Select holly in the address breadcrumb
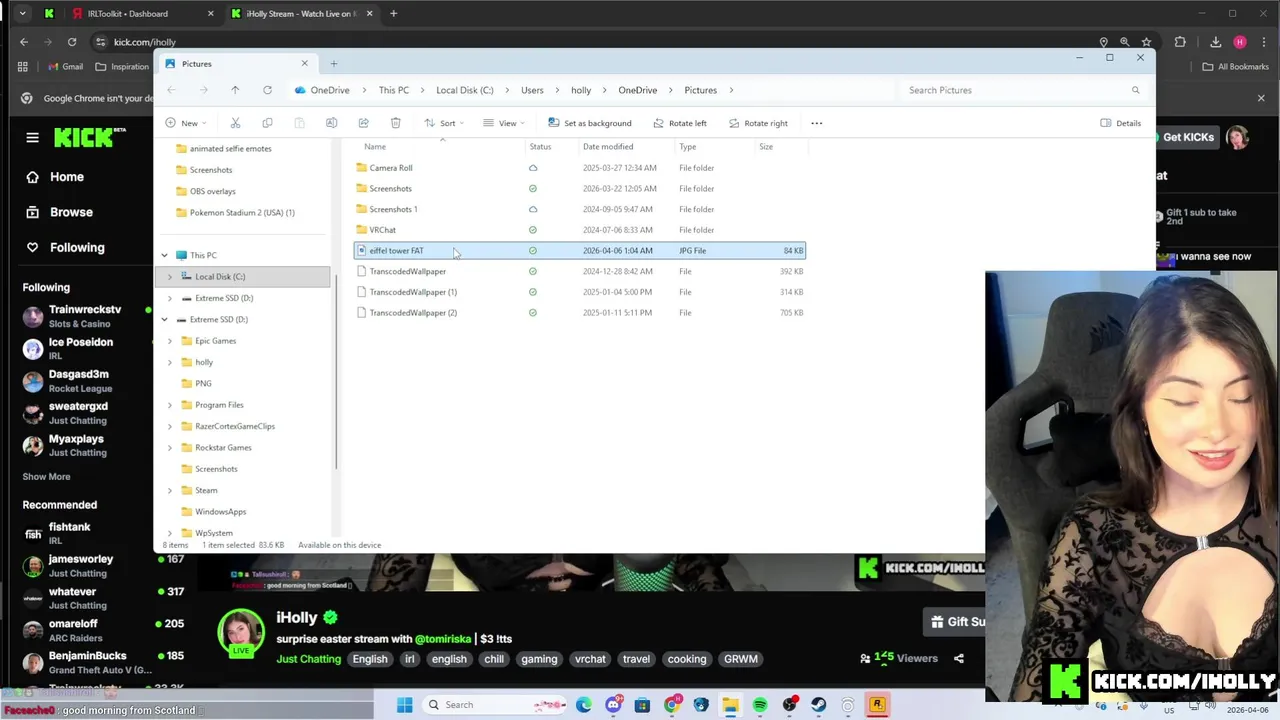This screenshot has height=720, width=1280. [x=581, y=90]
